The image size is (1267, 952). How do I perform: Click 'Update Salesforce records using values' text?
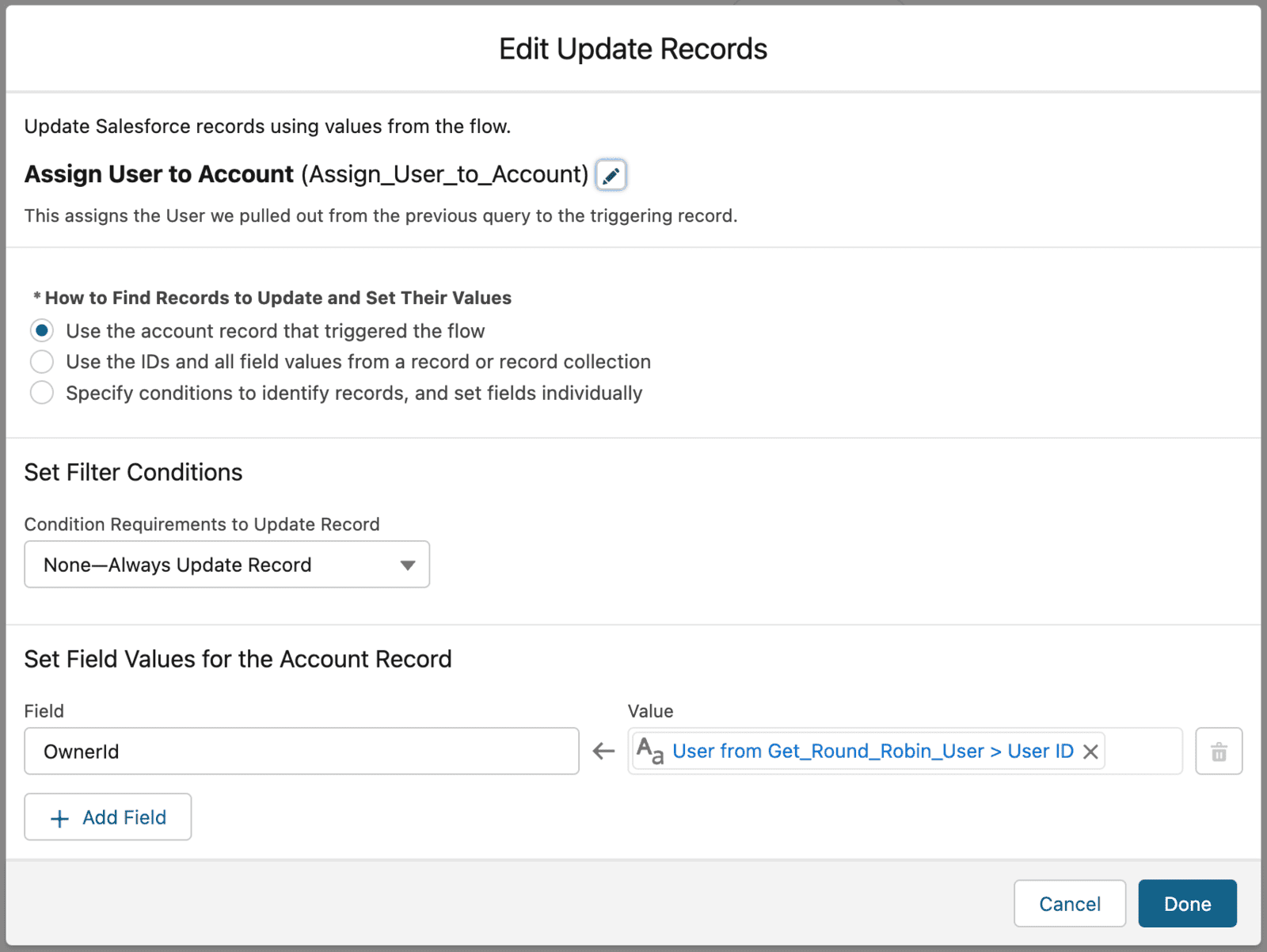(268, 127)
